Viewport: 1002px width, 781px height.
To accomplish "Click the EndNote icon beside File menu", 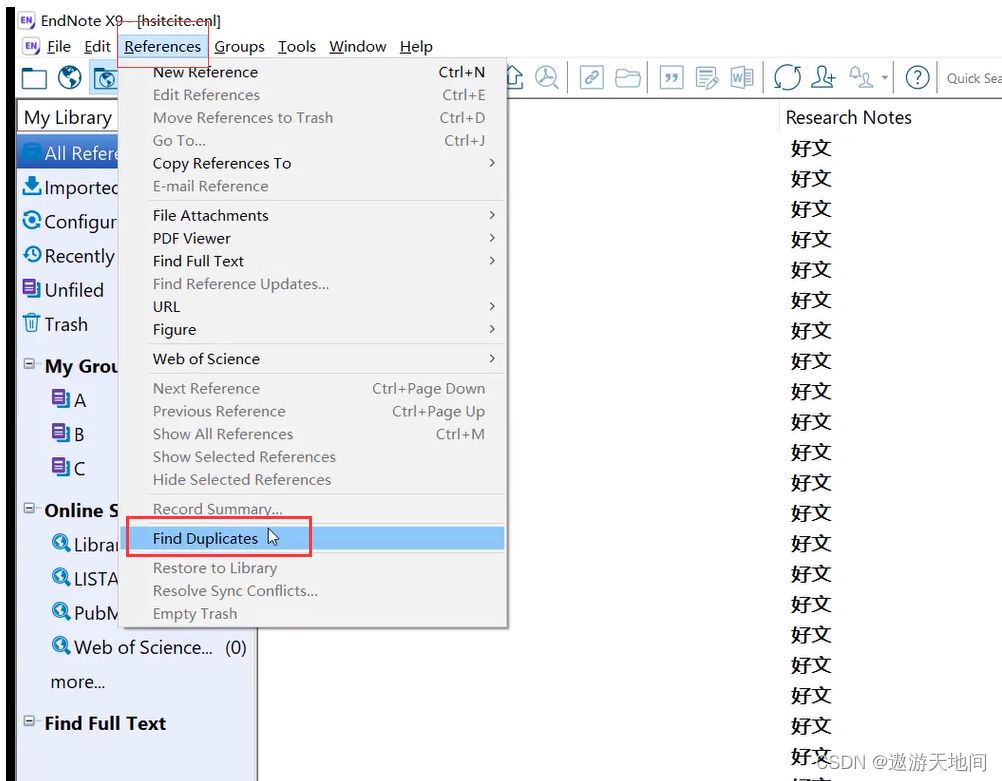I will point(31,46).
